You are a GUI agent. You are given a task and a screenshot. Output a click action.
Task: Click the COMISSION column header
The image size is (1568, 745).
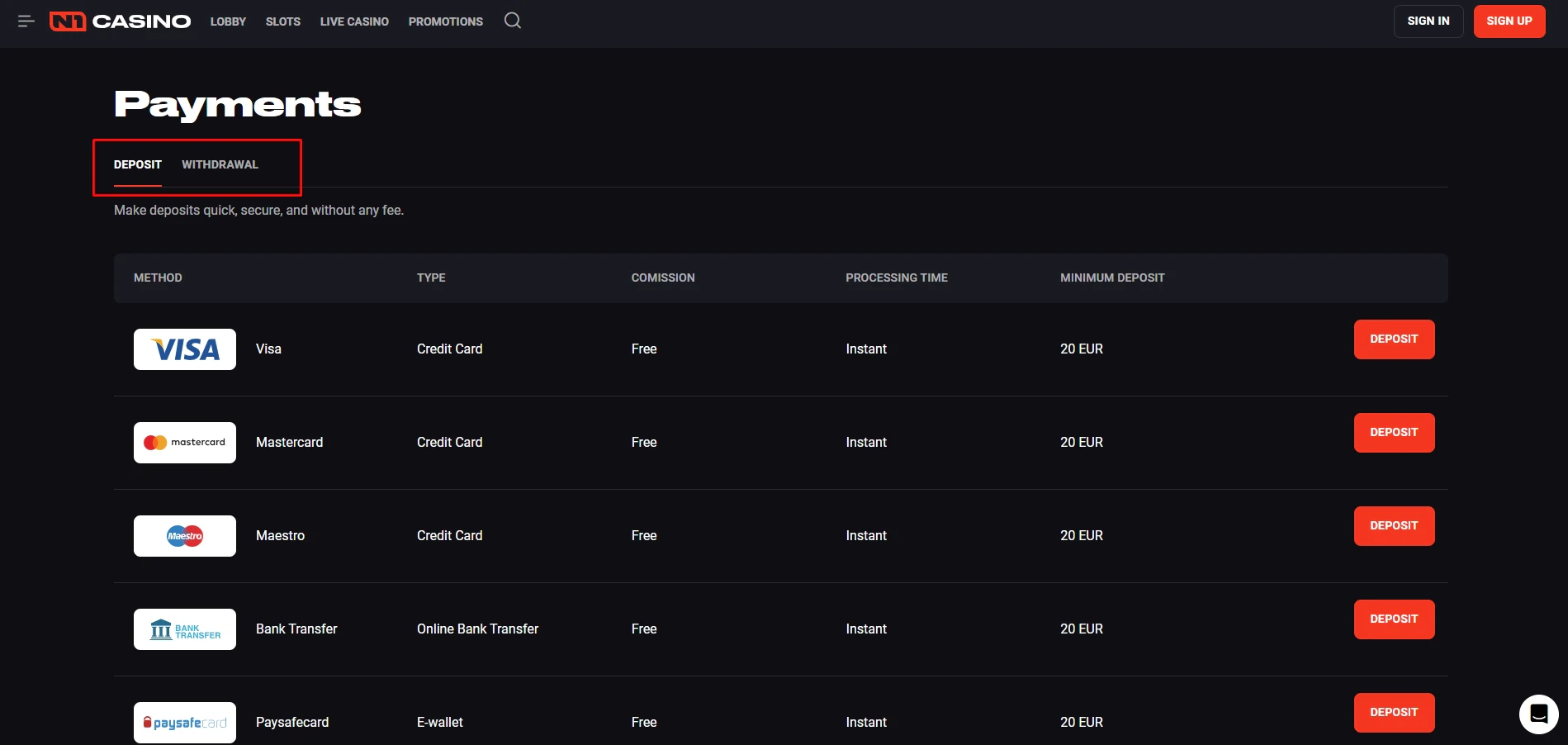click(x=663, y=278)
